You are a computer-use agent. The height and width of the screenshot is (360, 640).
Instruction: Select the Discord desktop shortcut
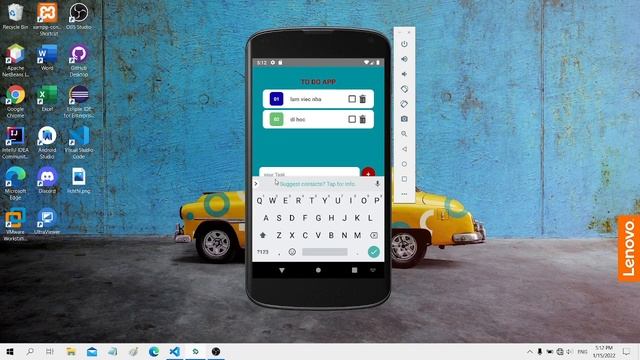point(47,180)
